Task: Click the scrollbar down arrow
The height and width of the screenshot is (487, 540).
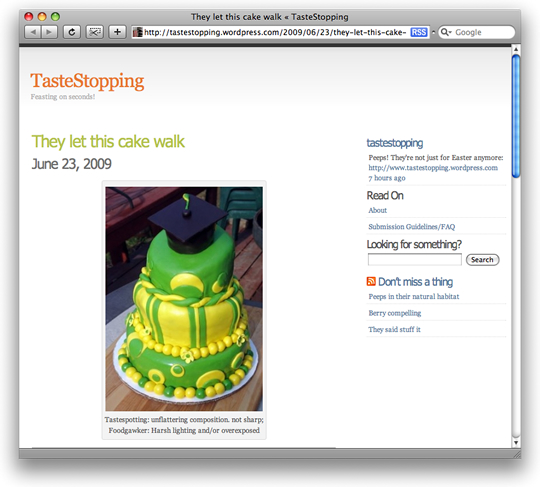Action: [516, 443]
